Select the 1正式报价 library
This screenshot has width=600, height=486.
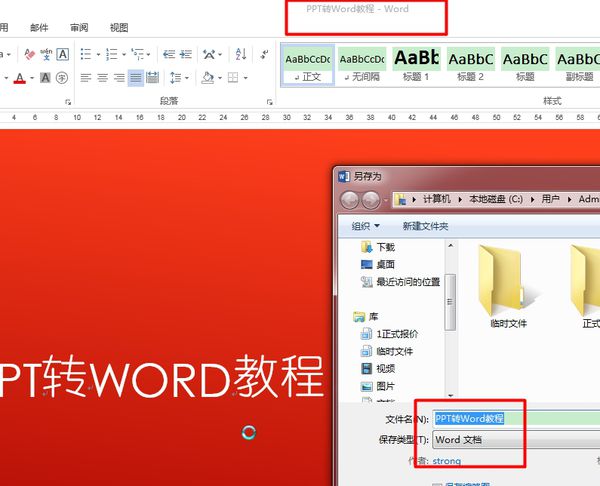pos(390,334)
